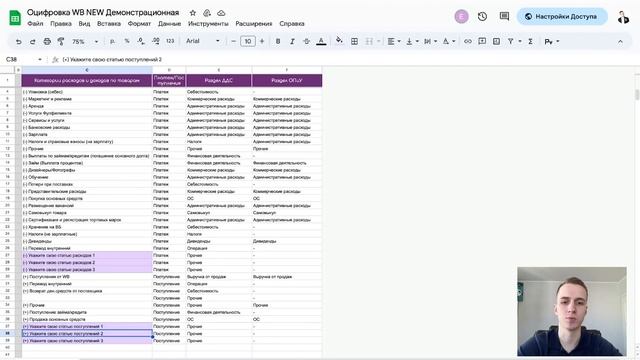Redo the last action

click(33, 41)
